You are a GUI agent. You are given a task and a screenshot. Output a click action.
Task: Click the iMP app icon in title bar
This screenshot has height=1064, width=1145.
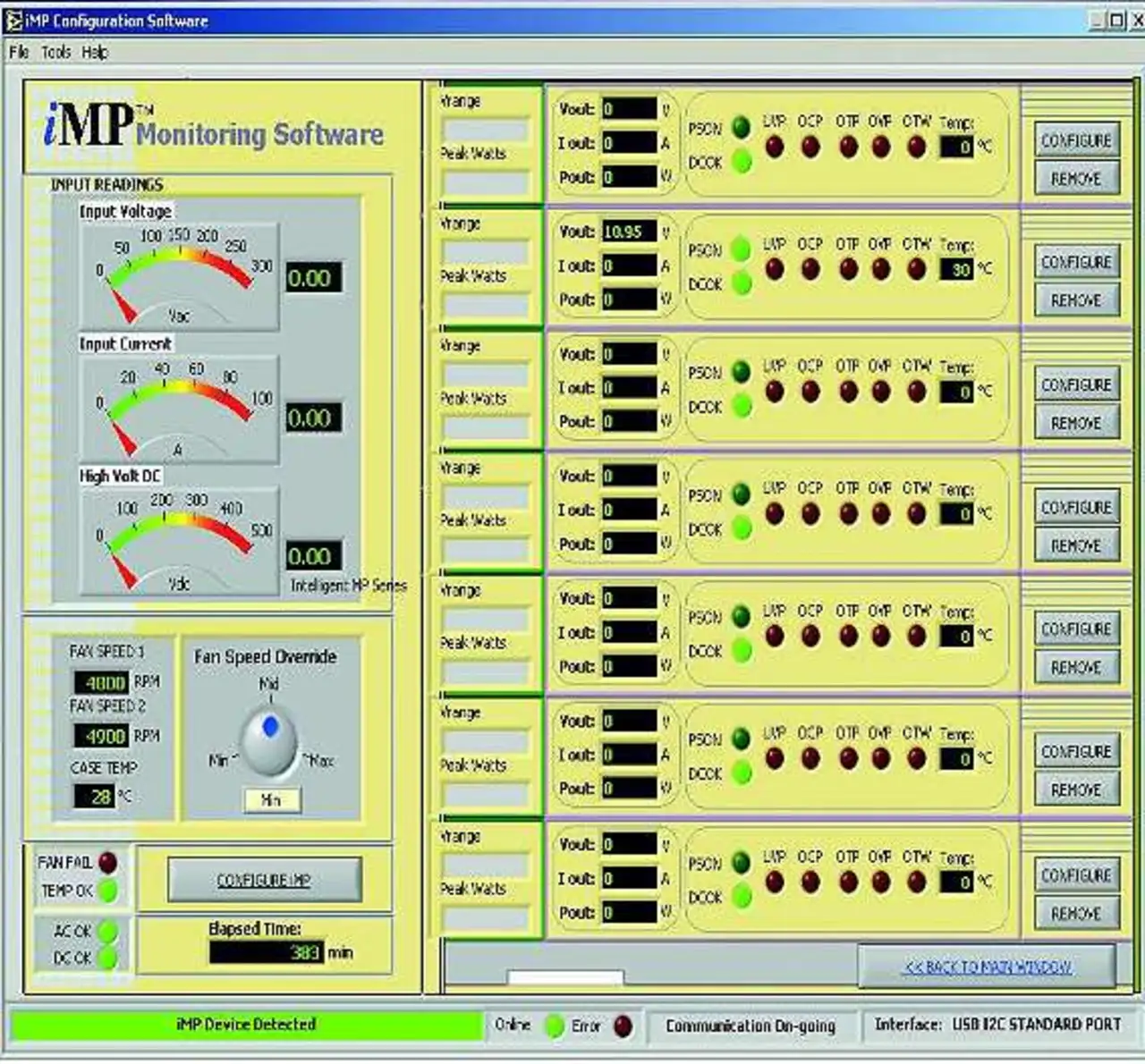[13, 20]
